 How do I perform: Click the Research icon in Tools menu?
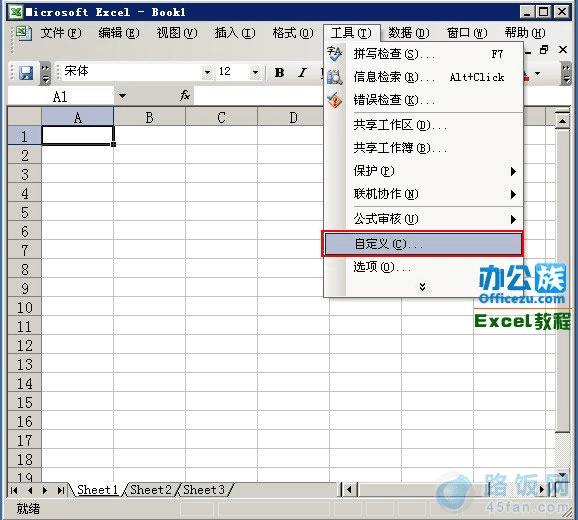(x=335, y=77)
